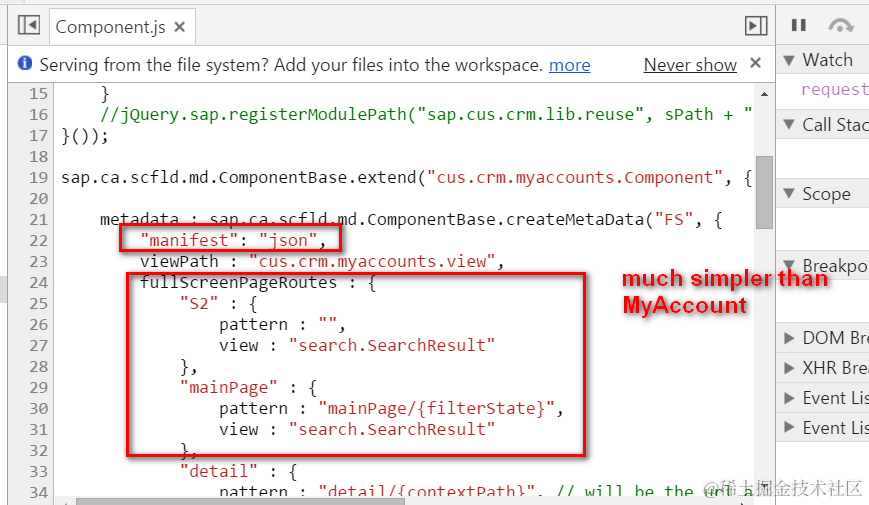Click the "mainPage" route key
This screenshot has width=869, height=505.
pyautogui.click(x=228, y=387)
